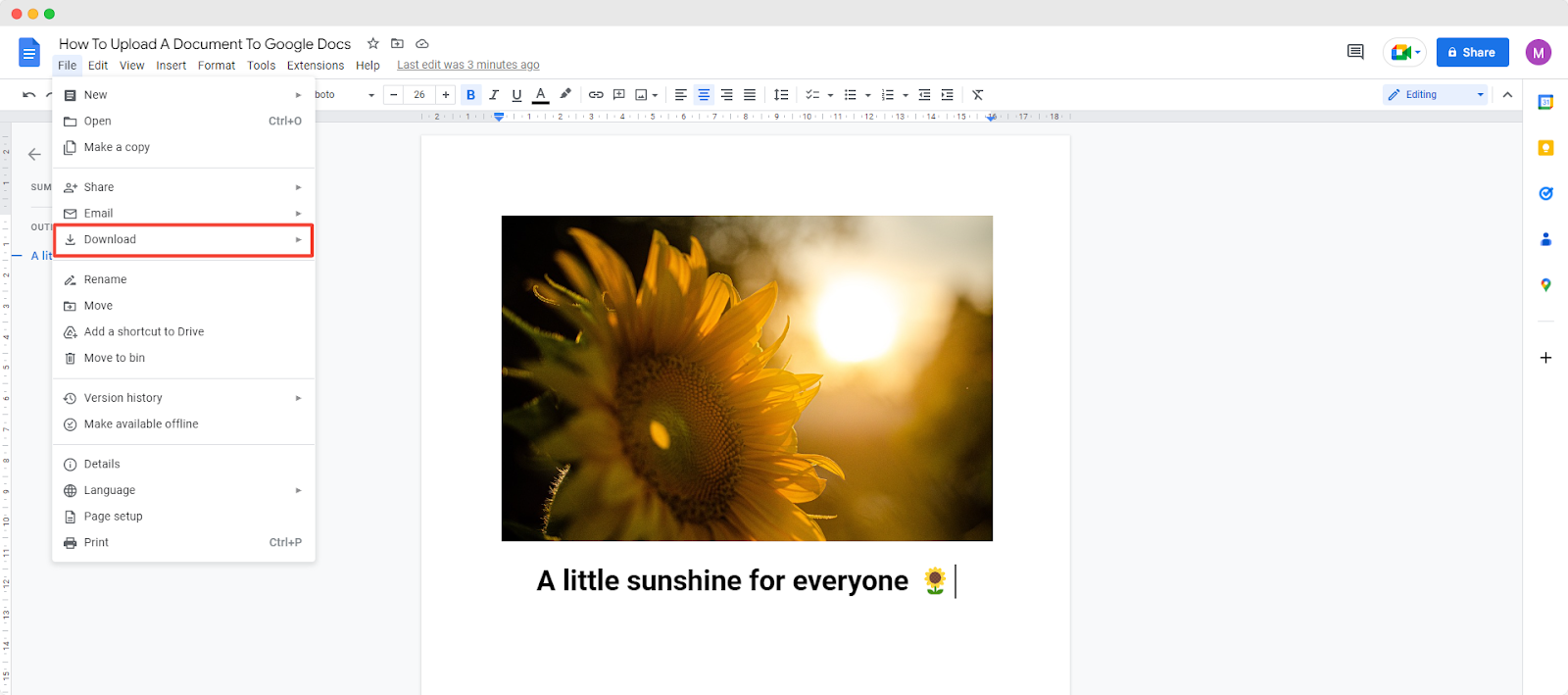
Task: Open 'Last edit was 3 minutes ago' link
Action: 467,66
